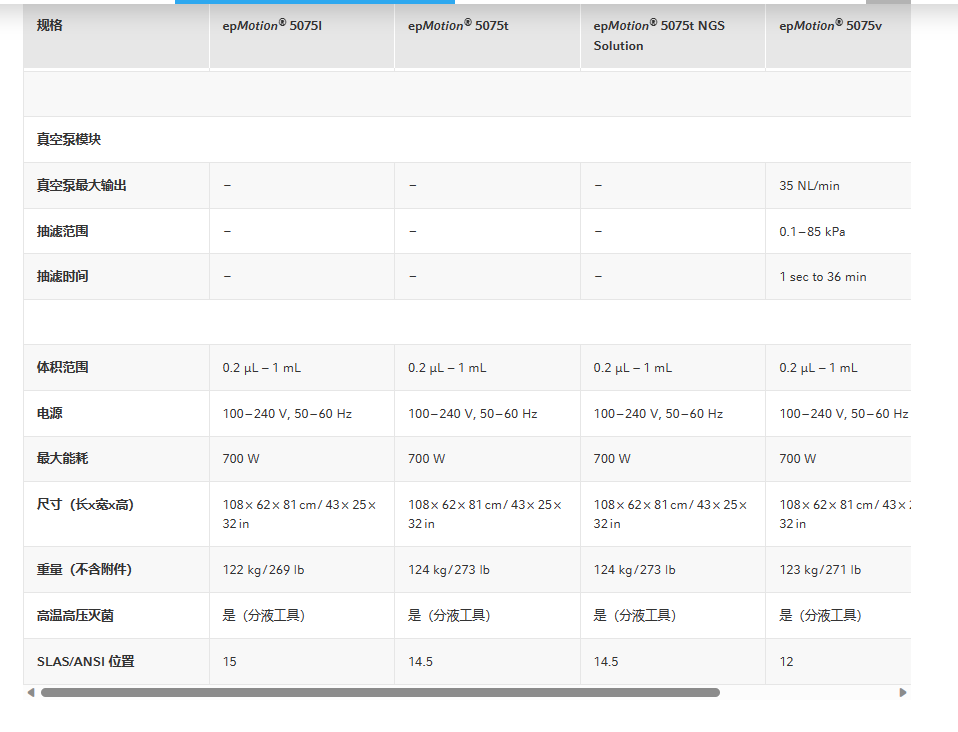This screenshot has width=958, height=732.
Task: Select the 规格 header cell
Action: click(x=116, y=35)
